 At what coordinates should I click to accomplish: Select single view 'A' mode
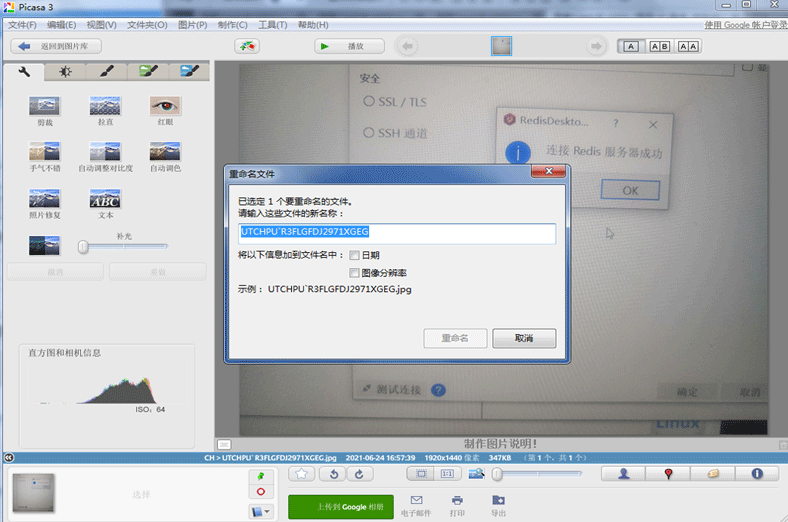point(631,46)
